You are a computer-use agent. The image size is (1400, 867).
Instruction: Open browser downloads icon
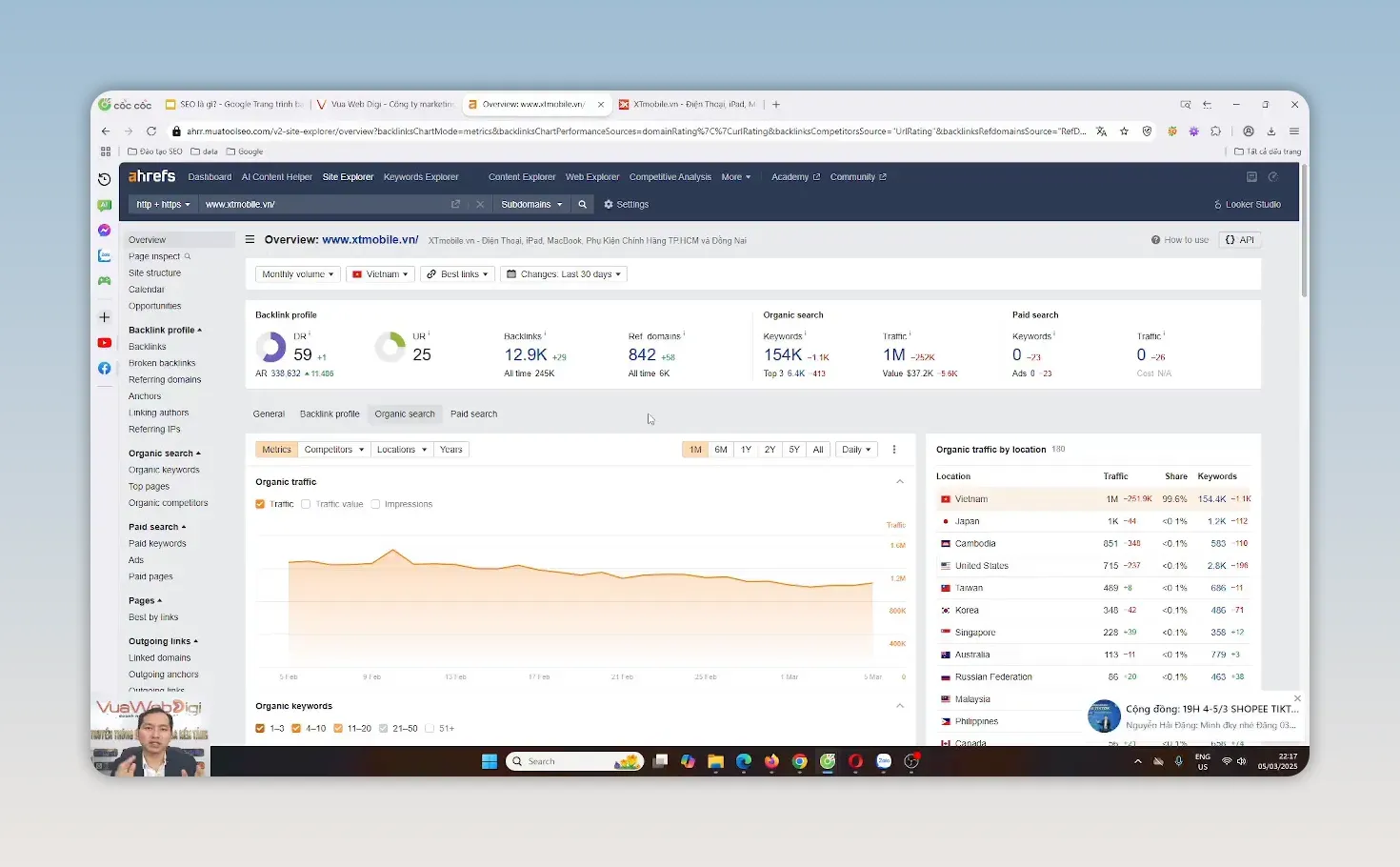(1270, 131)
